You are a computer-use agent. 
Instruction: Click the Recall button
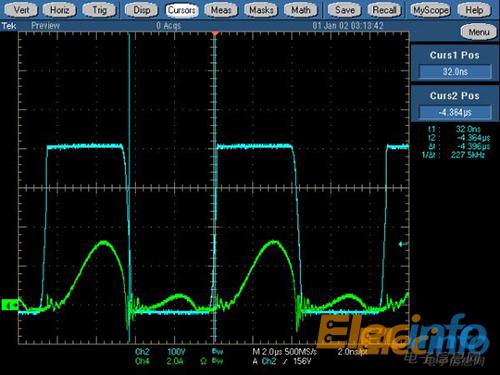point(384,10)
